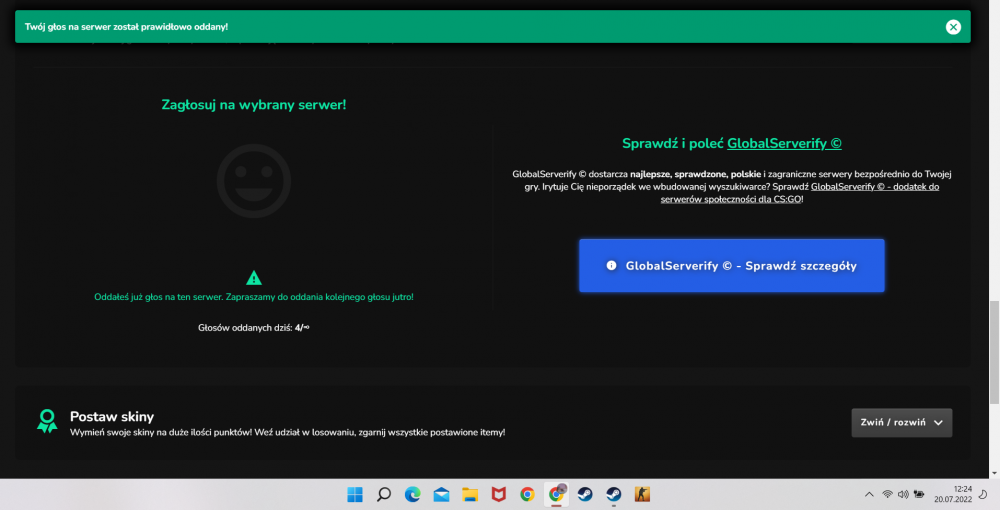Click the 'Postaw skiny' section title

click(112, 416)
